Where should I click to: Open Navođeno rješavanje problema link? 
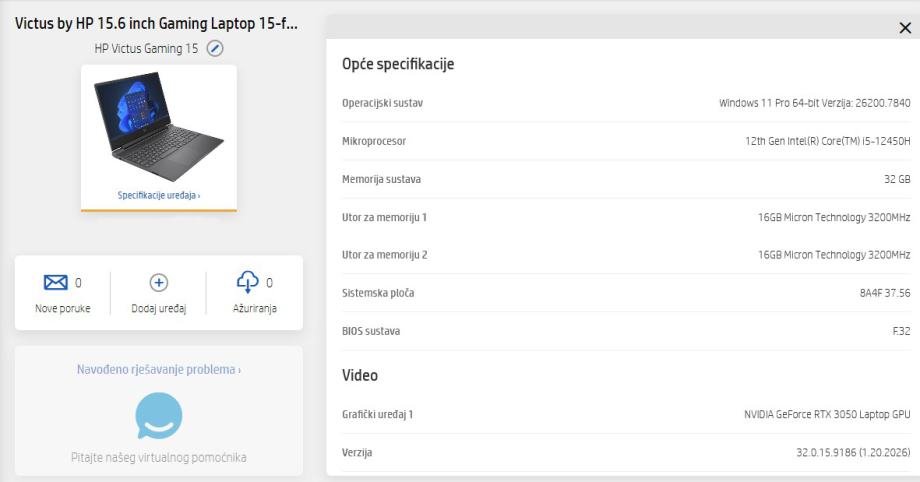click(158, 369)
